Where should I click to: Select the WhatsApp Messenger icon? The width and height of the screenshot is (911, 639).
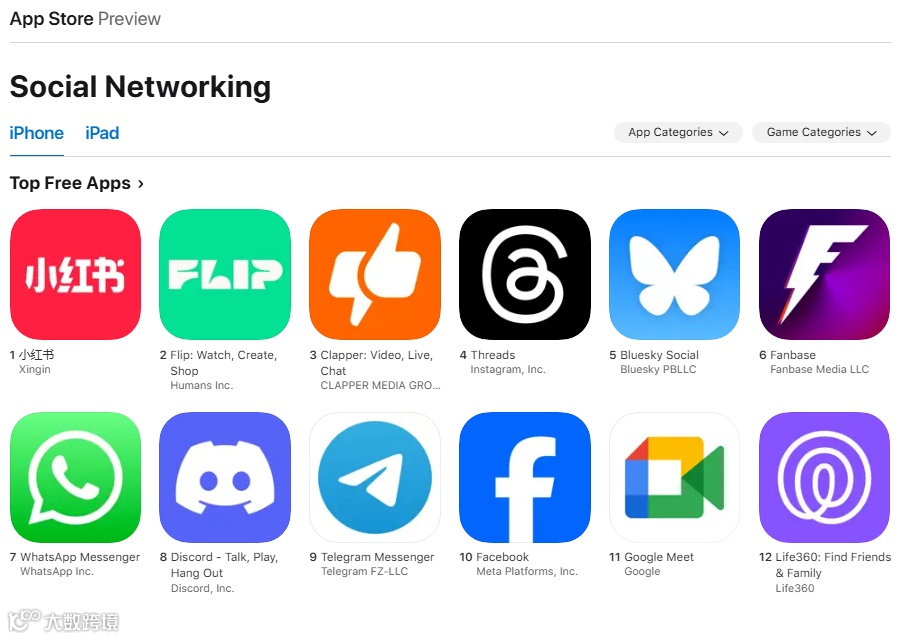tap(76, 478)
